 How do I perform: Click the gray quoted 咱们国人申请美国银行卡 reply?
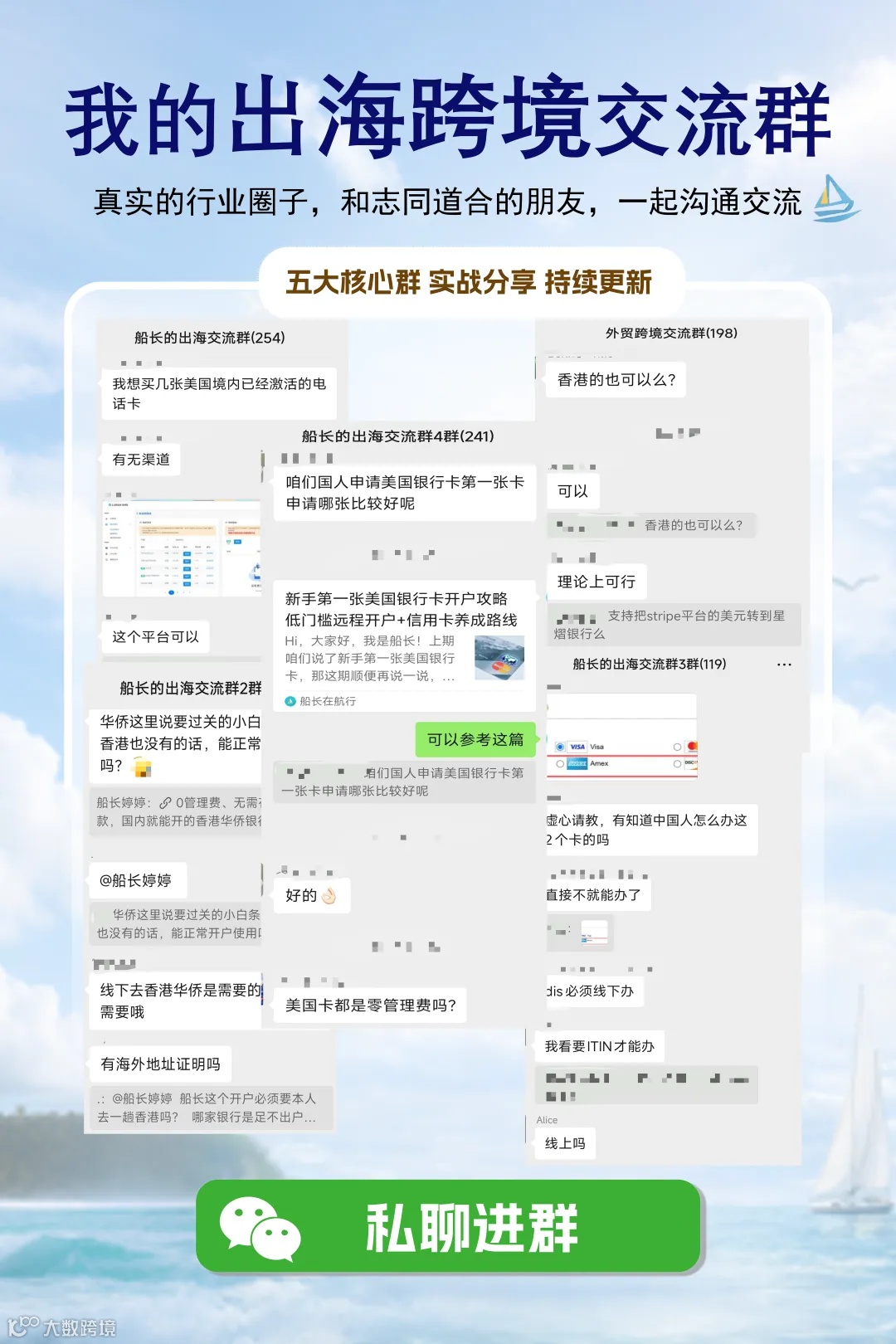click(x=405, y=782)
